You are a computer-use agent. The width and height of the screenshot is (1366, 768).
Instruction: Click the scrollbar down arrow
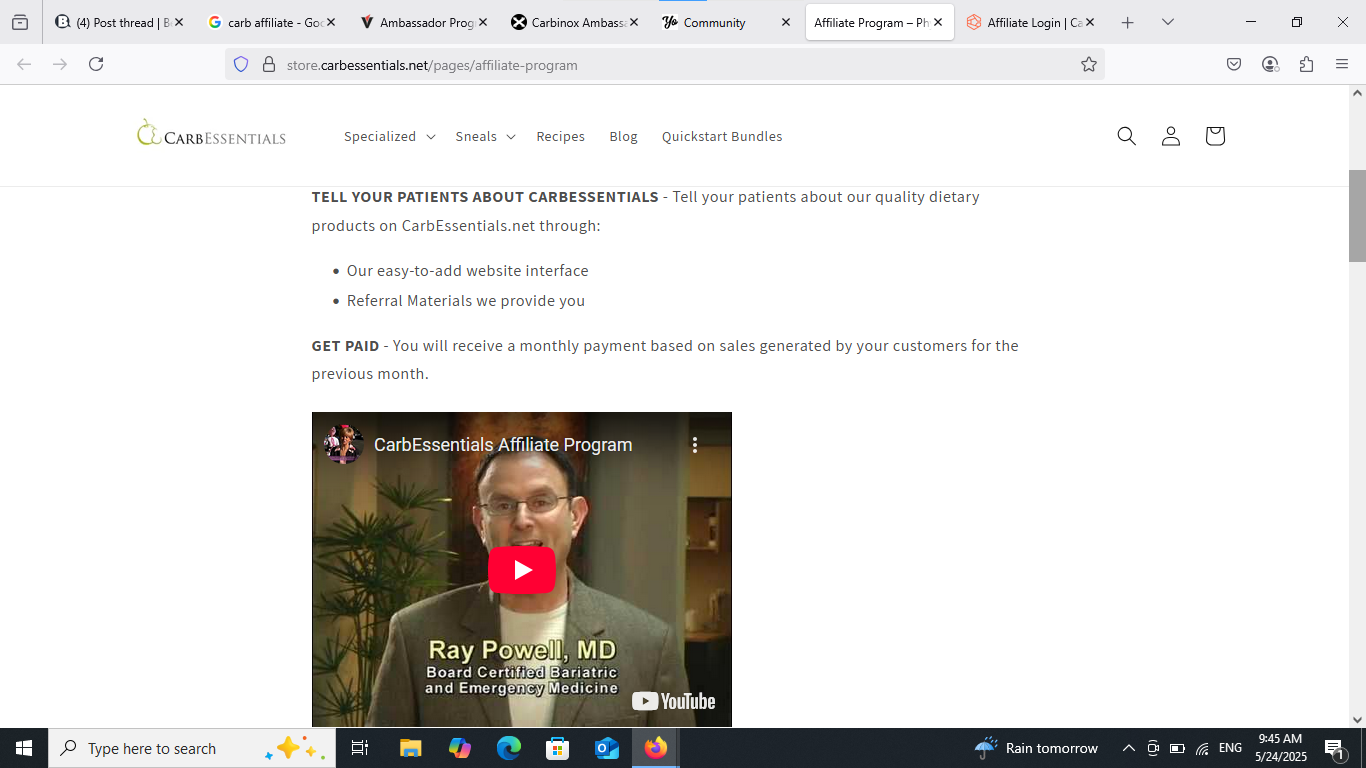(1357, 719)
